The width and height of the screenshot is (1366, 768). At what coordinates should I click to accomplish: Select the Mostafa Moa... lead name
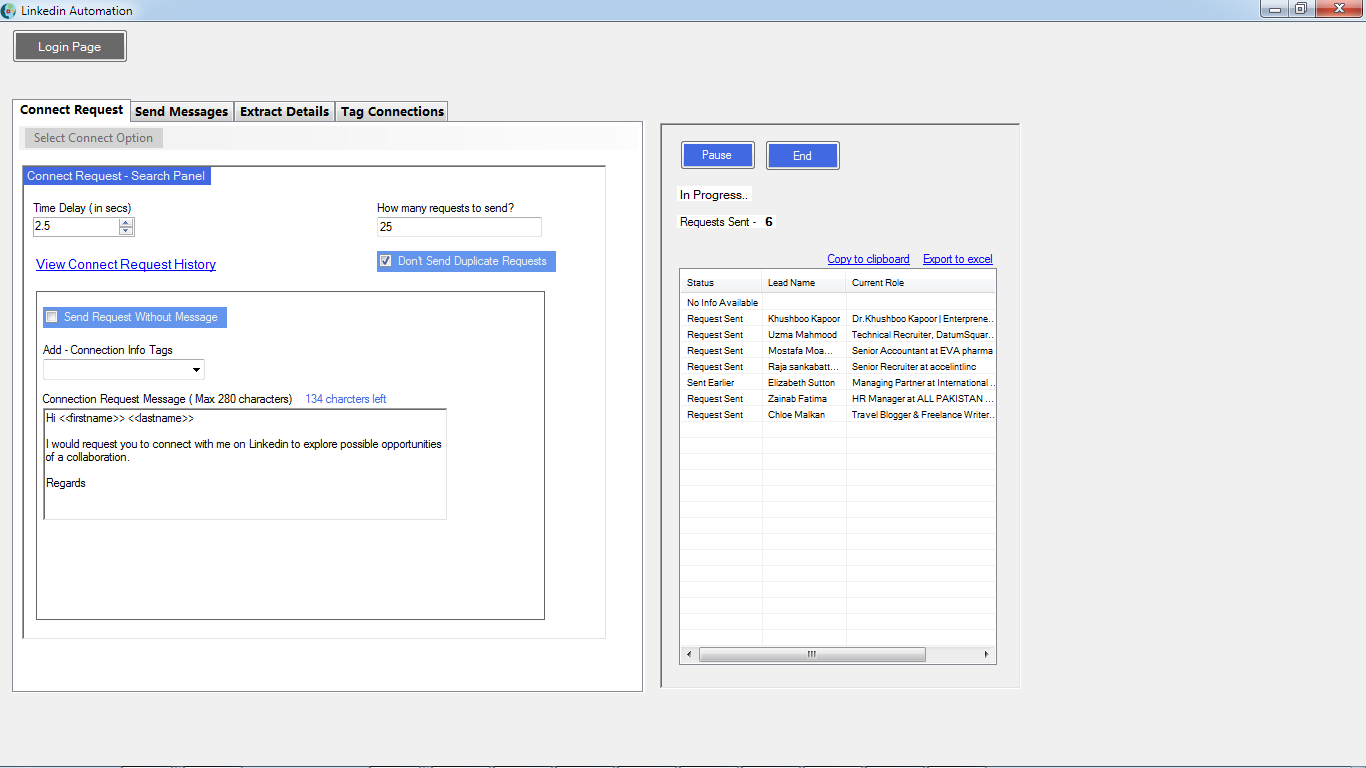pyautogui.click(x=804, y=350)
